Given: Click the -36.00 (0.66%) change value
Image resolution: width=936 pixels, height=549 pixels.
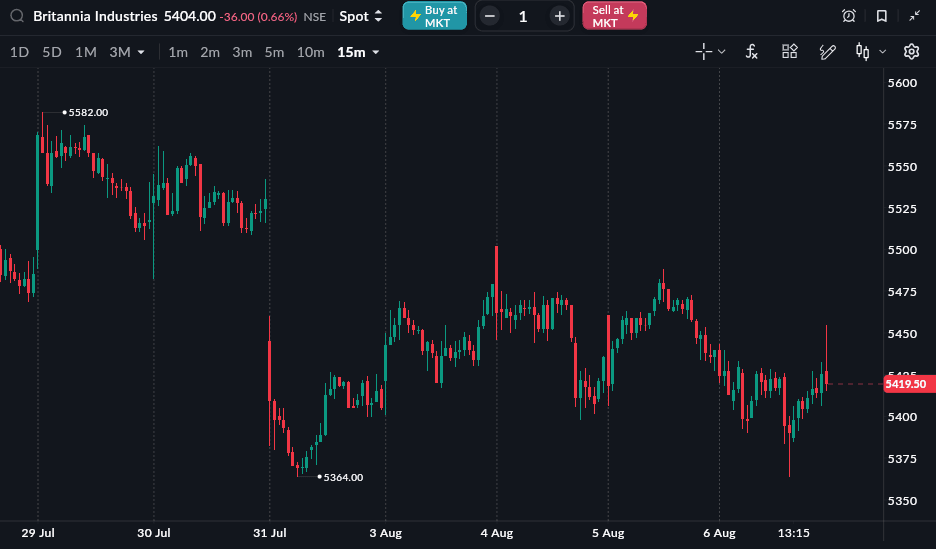Looking at the screenshot, I should 258,17.
